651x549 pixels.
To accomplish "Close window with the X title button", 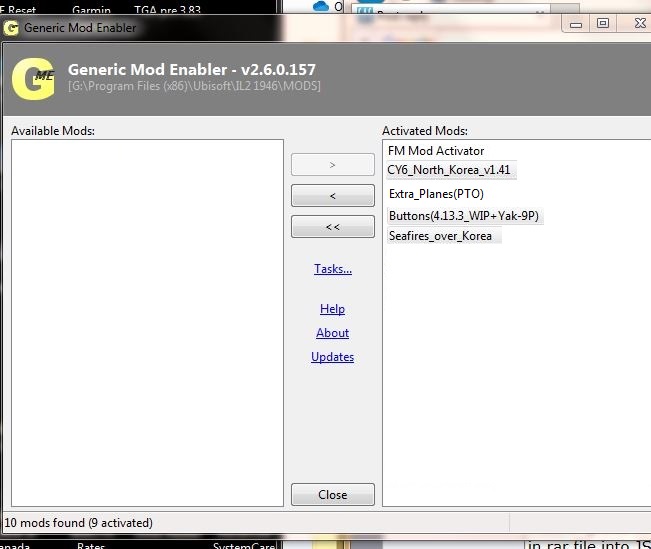I will (639, 23).
